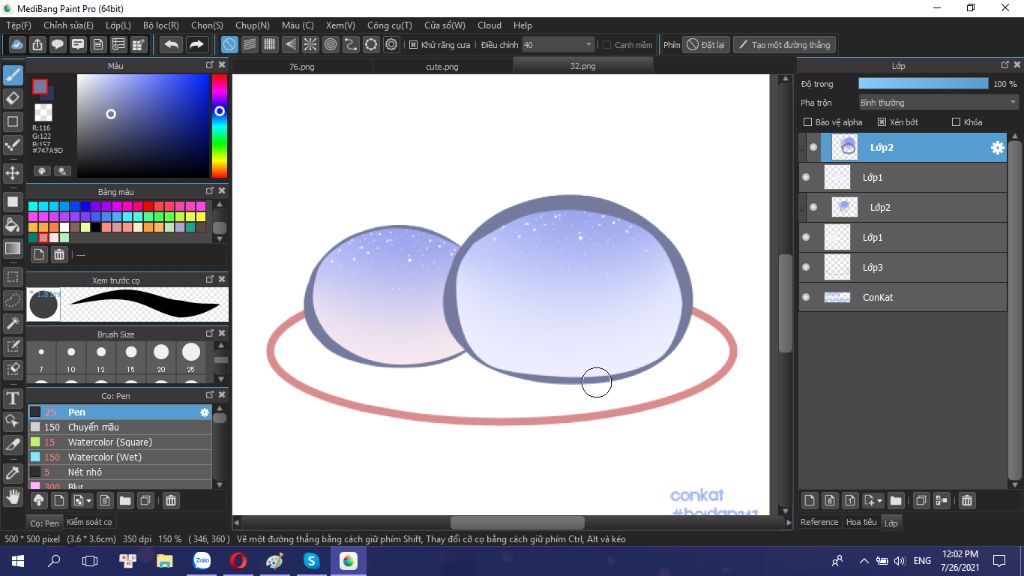The image size is (1024, 576).
Task: Open the Pha trộn blending mode dropdown
Action: pos(938,103)
